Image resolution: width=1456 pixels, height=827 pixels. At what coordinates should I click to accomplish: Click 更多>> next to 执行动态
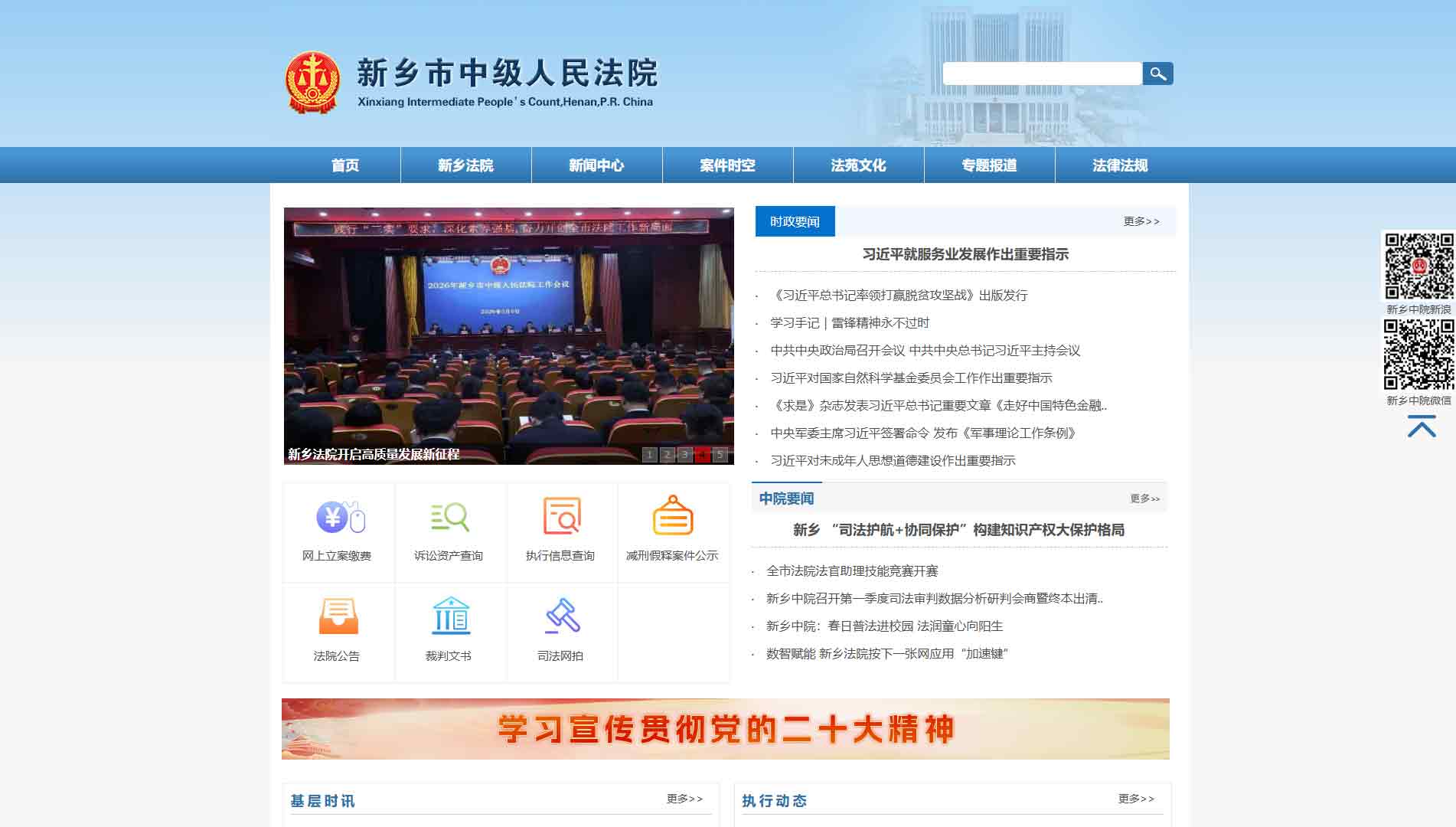point(1136,799)
